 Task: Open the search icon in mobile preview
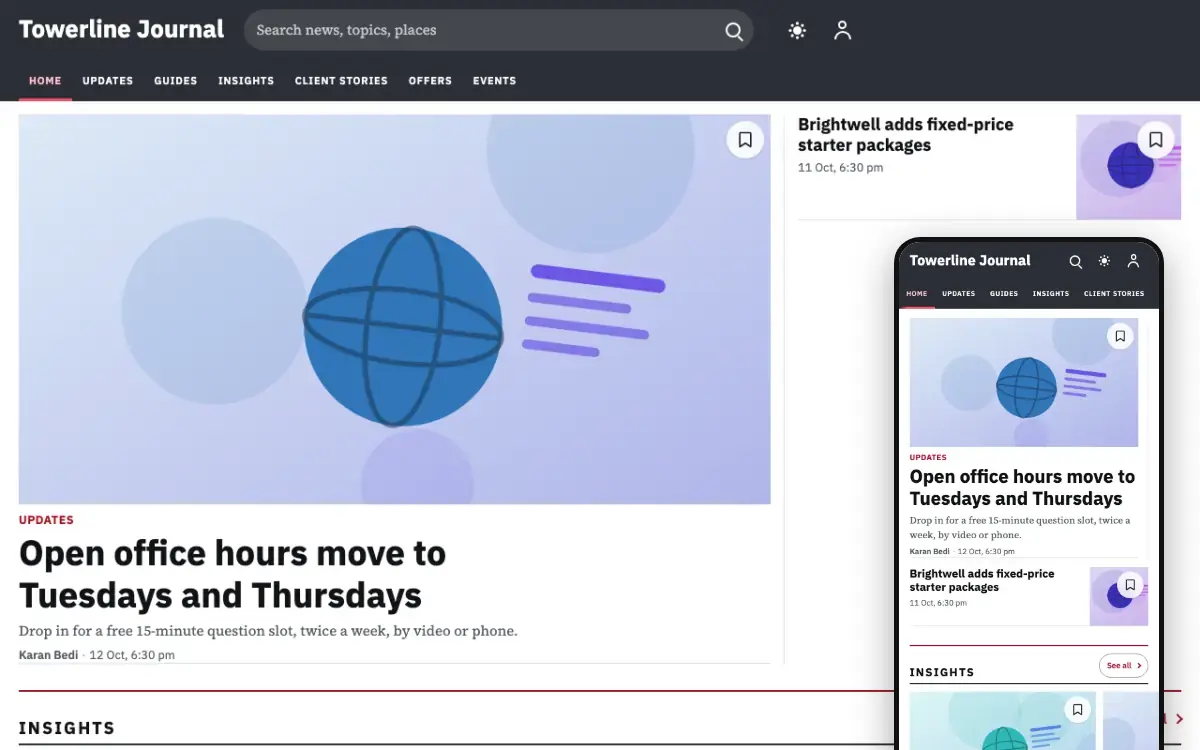(1076, 261)
